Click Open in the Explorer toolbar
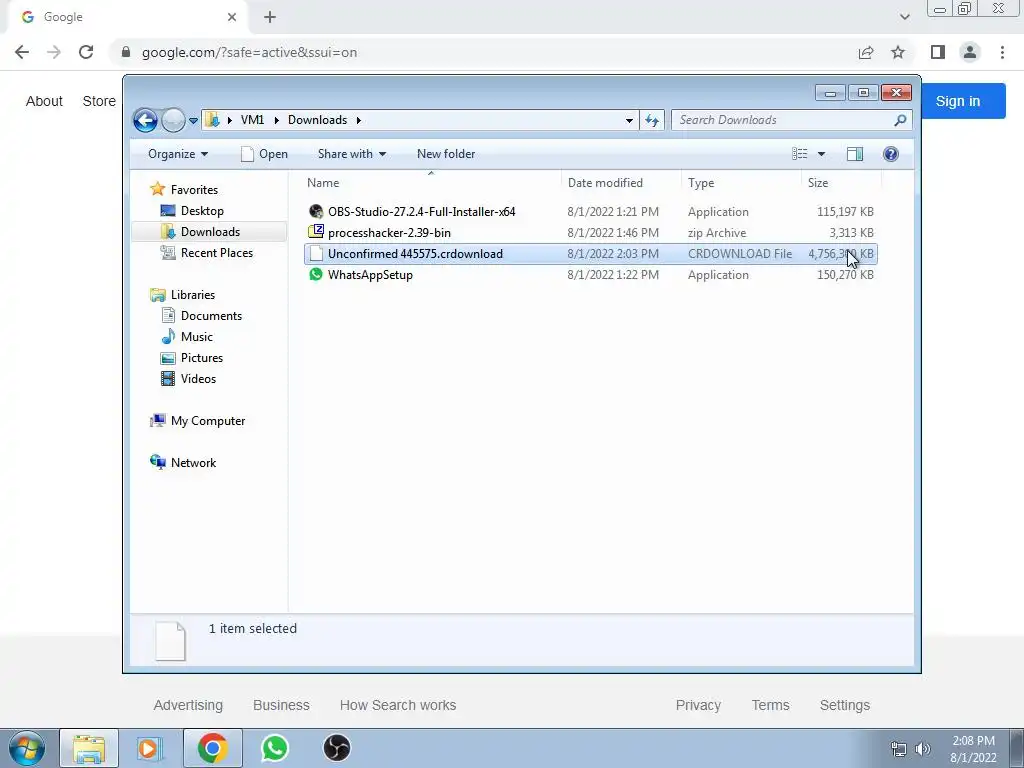The width and height of the screenshot is (1024, 768). tap(264, 154)
